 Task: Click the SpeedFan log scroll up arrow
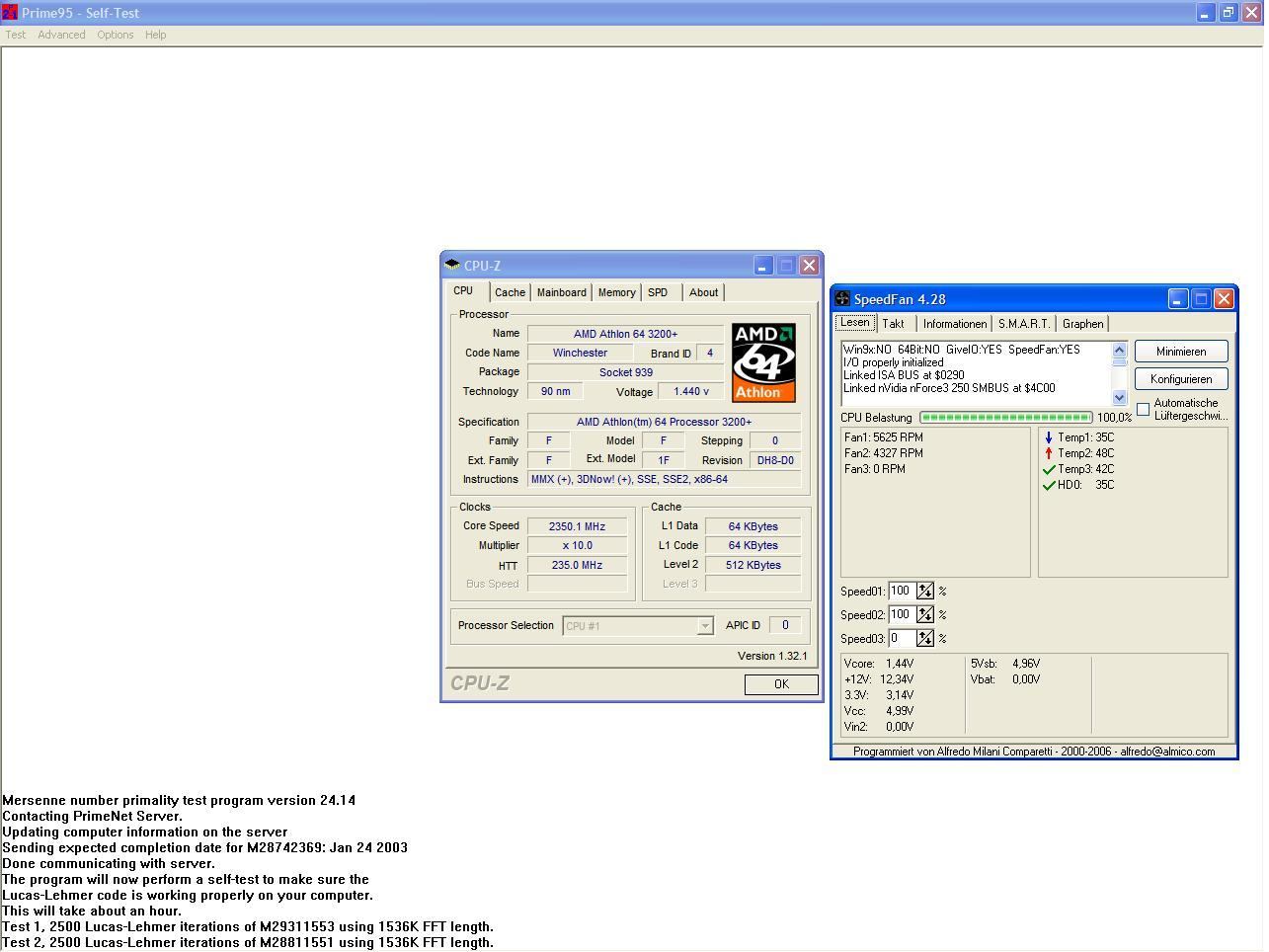pyautogui.click(x=1119, y=350)
